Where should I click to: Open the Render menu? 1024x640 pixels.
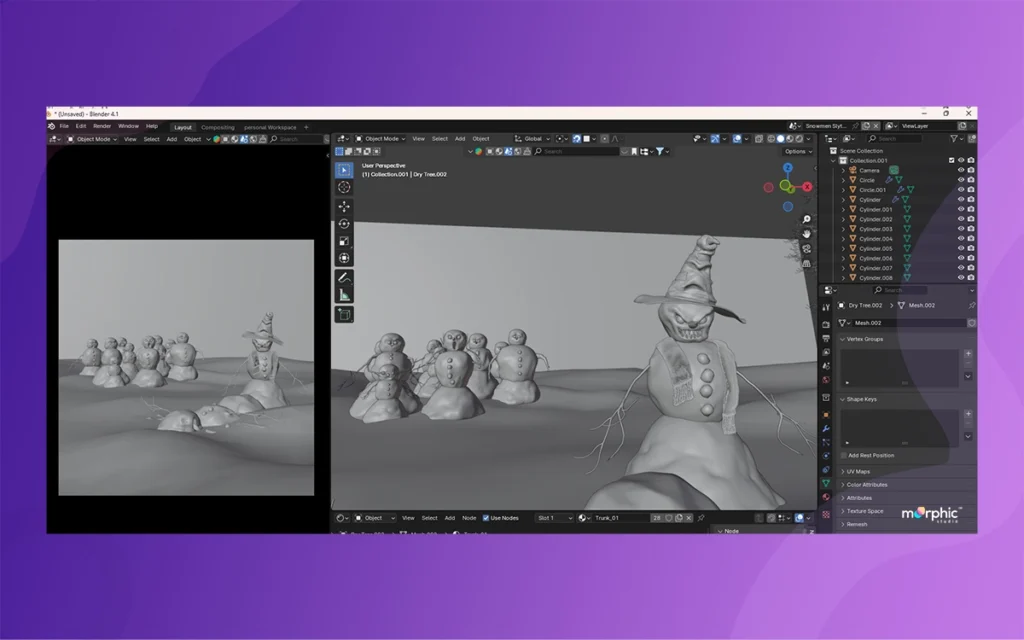click(x=102, y=126)
